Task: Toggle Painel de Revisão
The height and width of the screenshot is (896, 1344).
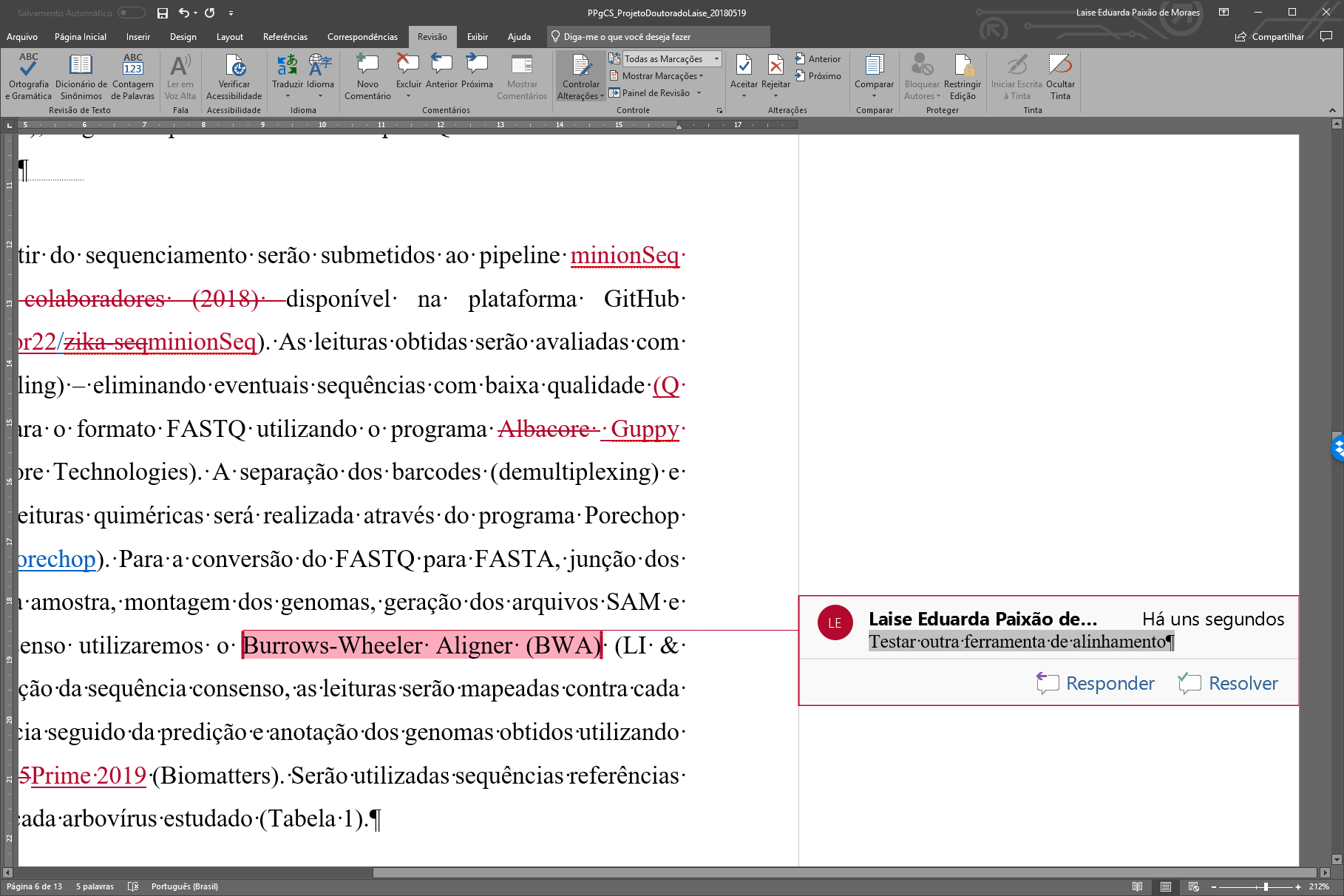Action: pos(650,93)
